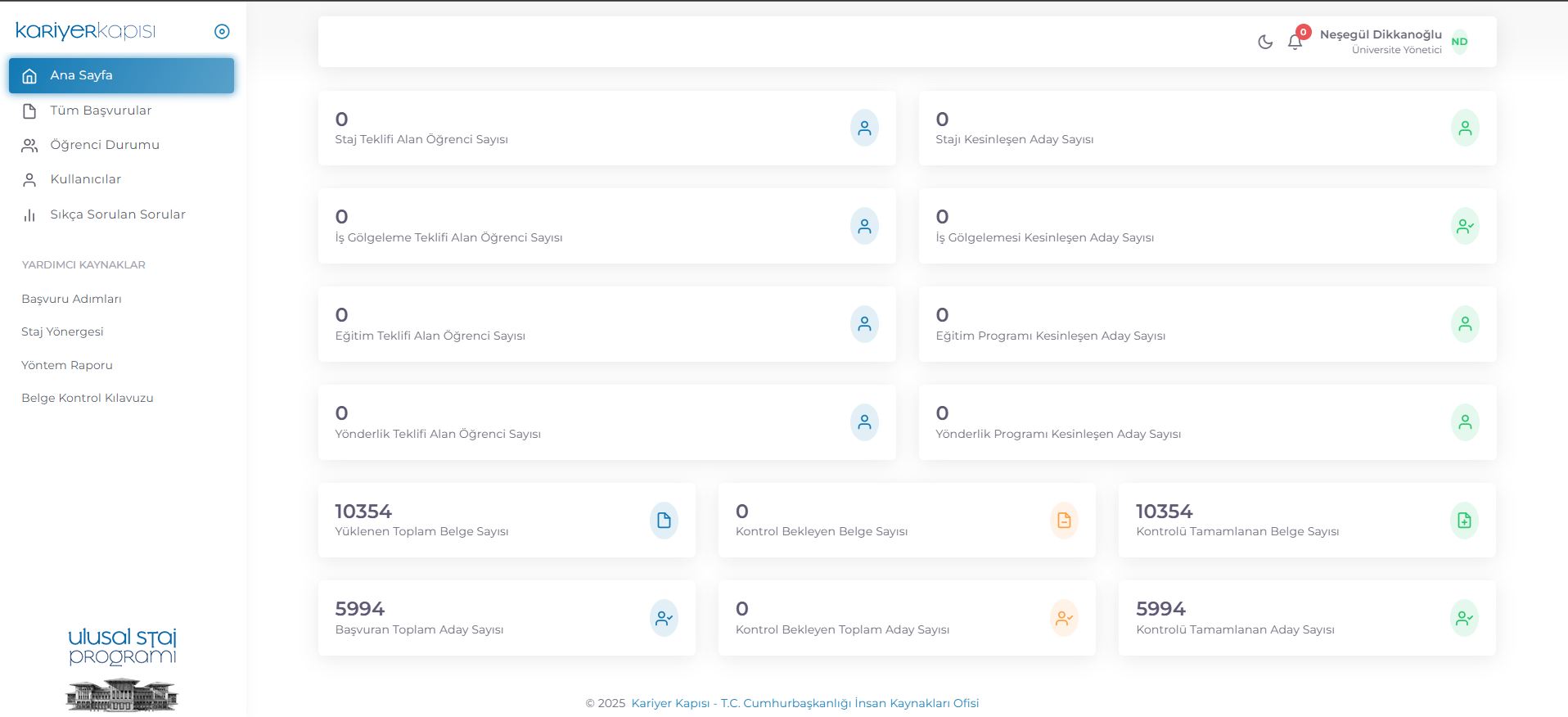
Task: Click the Yüklenen Toplam Belge Sayısı document icon
Action: [x=664, y=521]
